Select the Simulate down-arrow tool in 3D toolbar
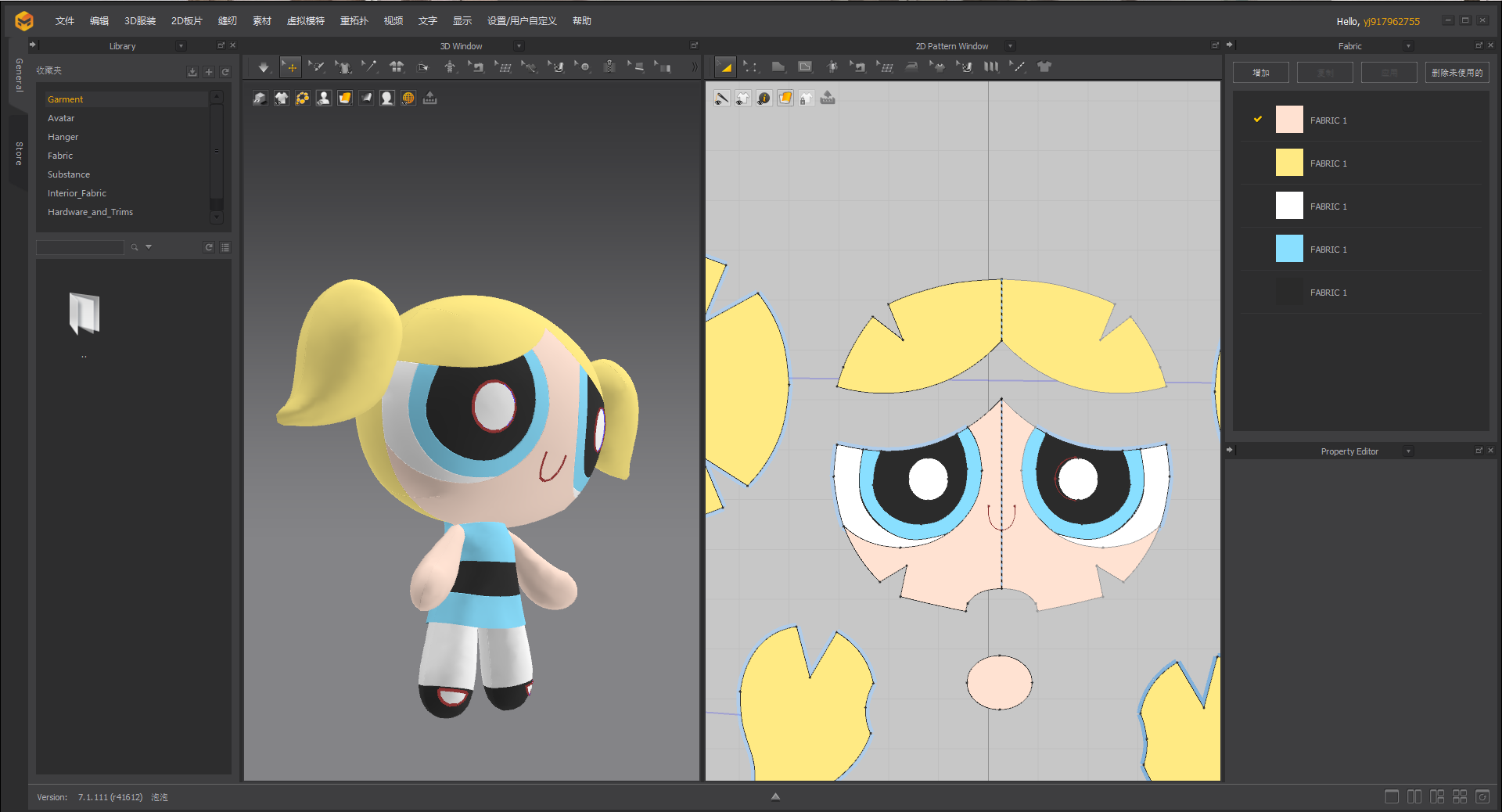Screen dimensions: 1502x812 (x=264, y=67)
